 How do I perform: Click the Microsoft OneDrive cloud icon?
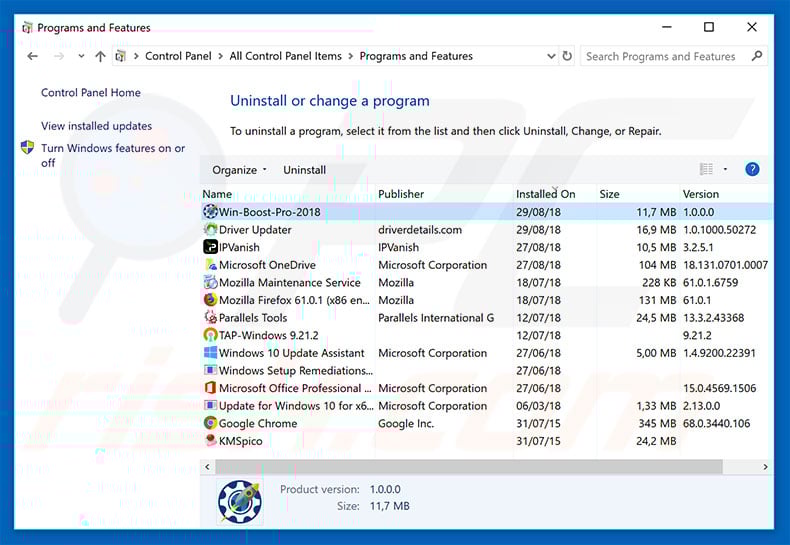tap(210, 265)
